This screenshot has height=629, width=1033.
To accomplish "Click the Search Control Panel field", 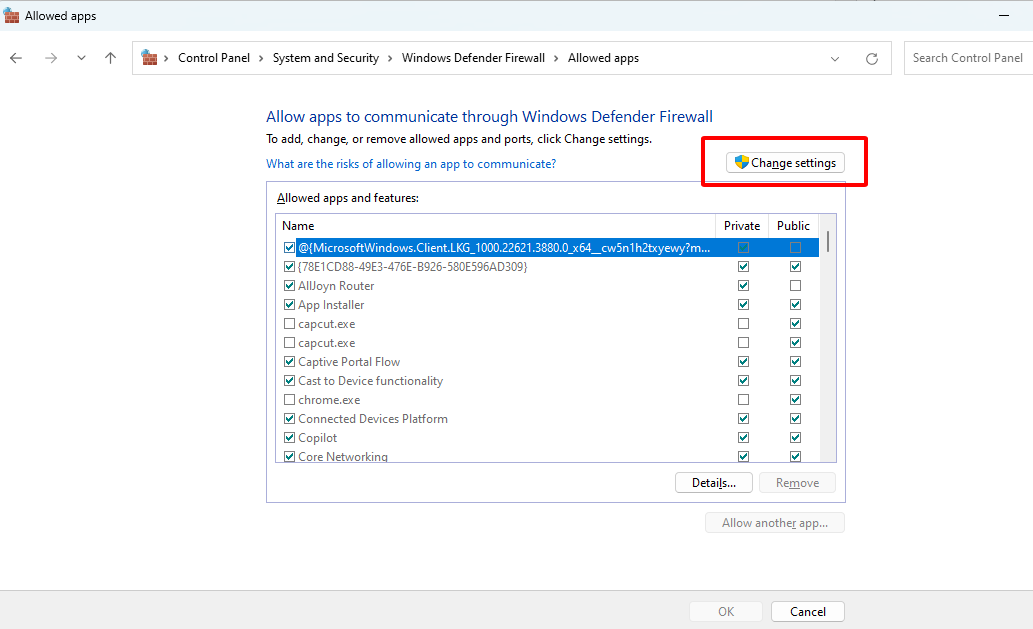I will coord(968,58).
